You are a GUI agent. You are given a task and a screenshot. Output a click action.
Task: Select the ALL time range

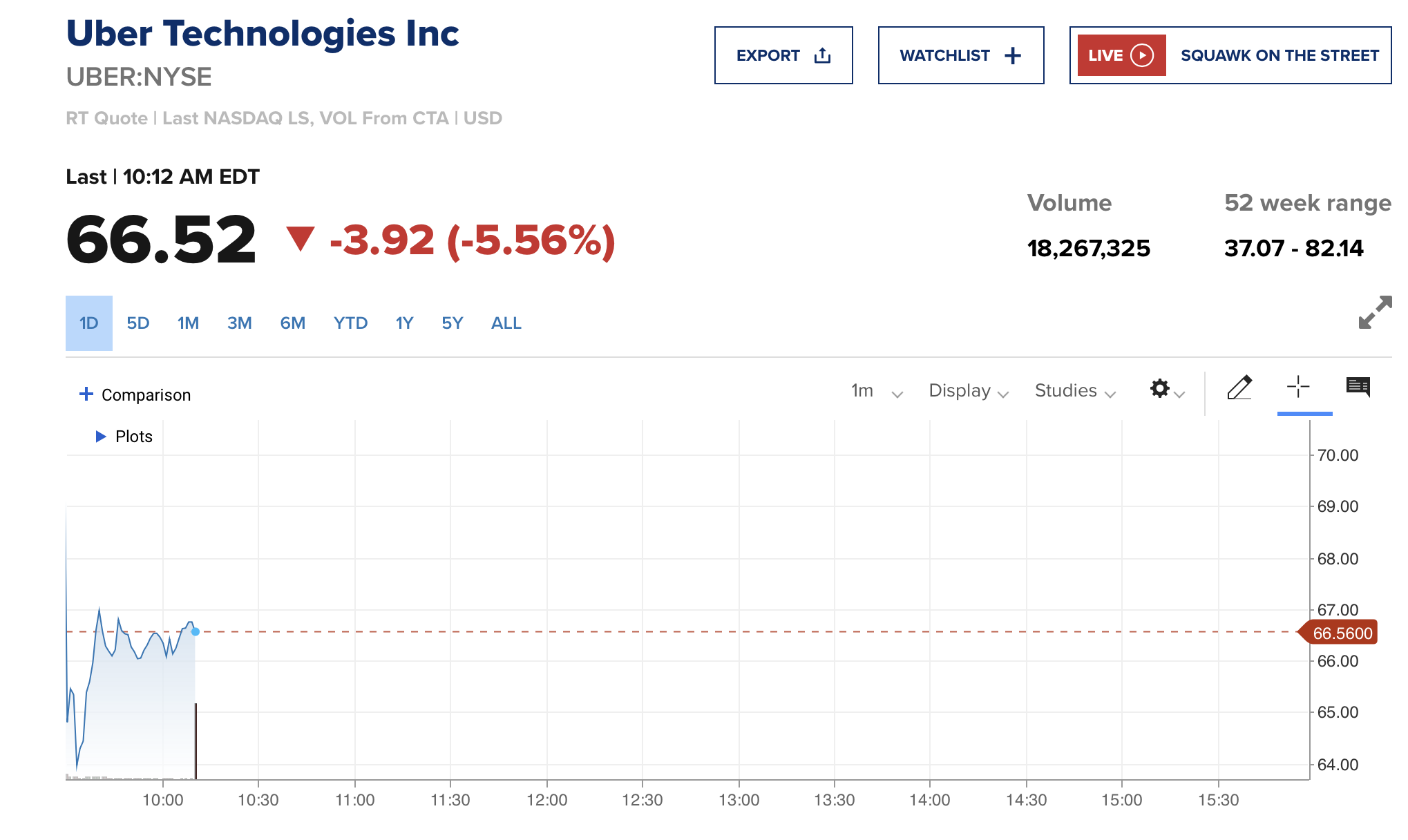pos(506,323)
